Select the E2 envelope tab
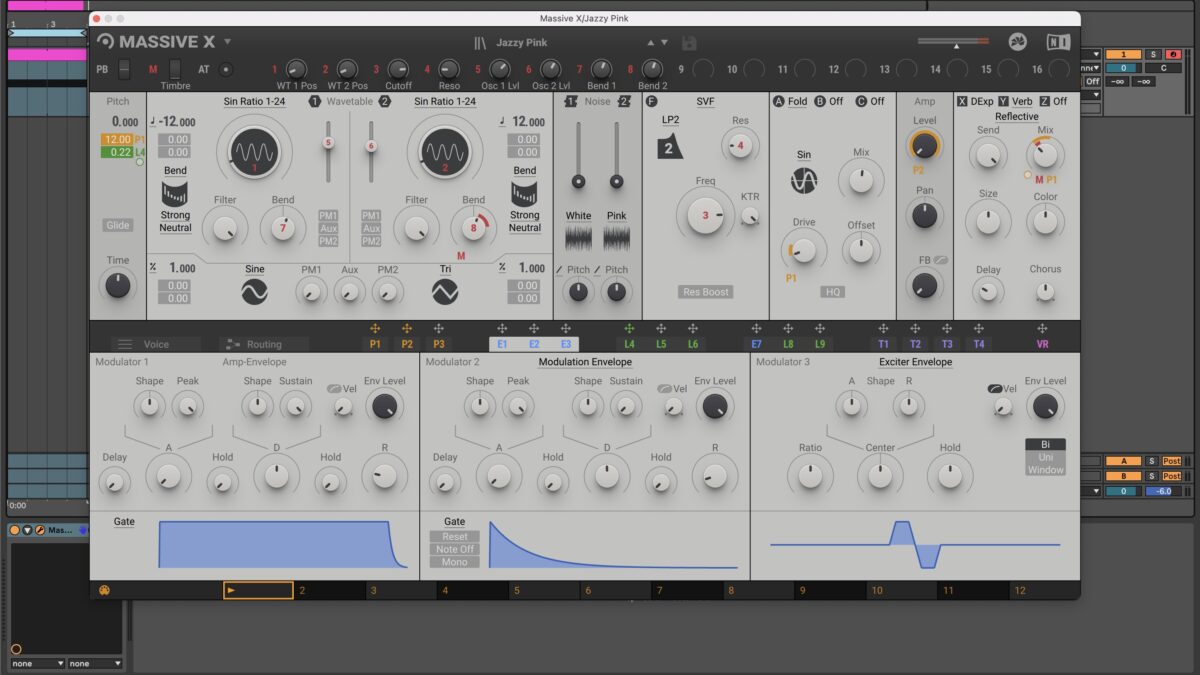The image size is (1200, 675). point(534,344)
